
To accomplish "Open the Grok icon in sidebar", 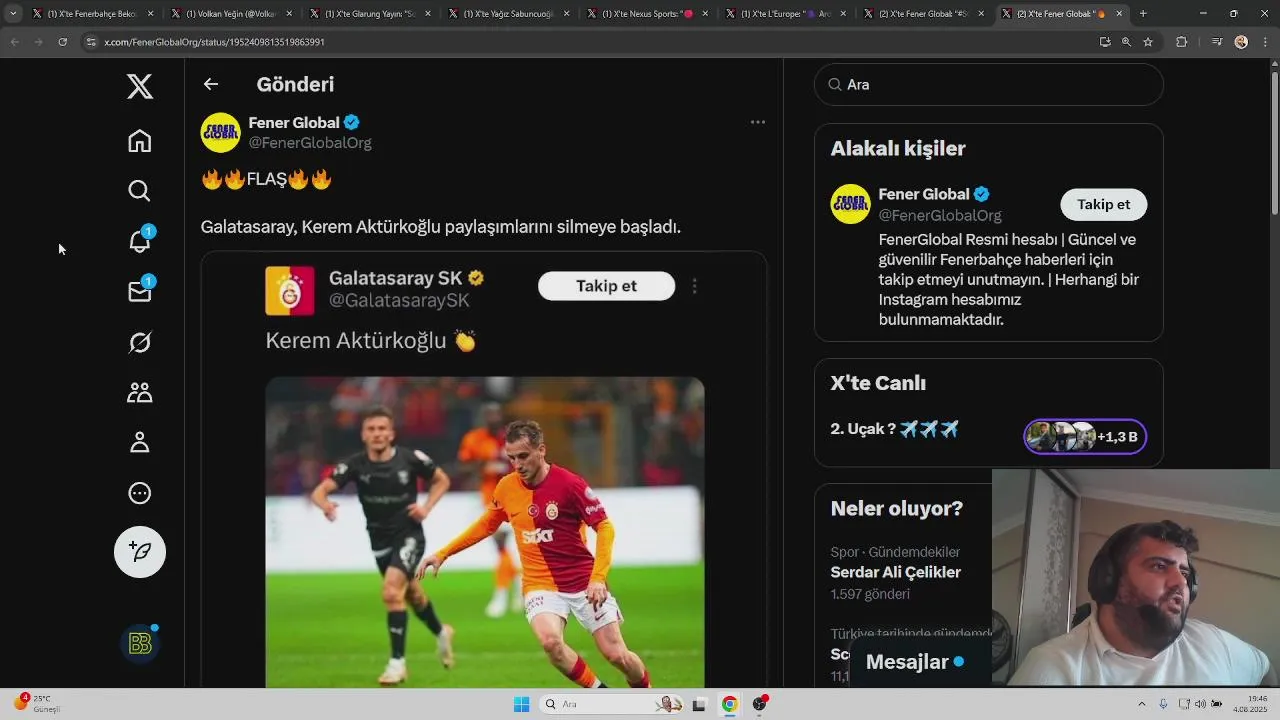I will 140,342.
